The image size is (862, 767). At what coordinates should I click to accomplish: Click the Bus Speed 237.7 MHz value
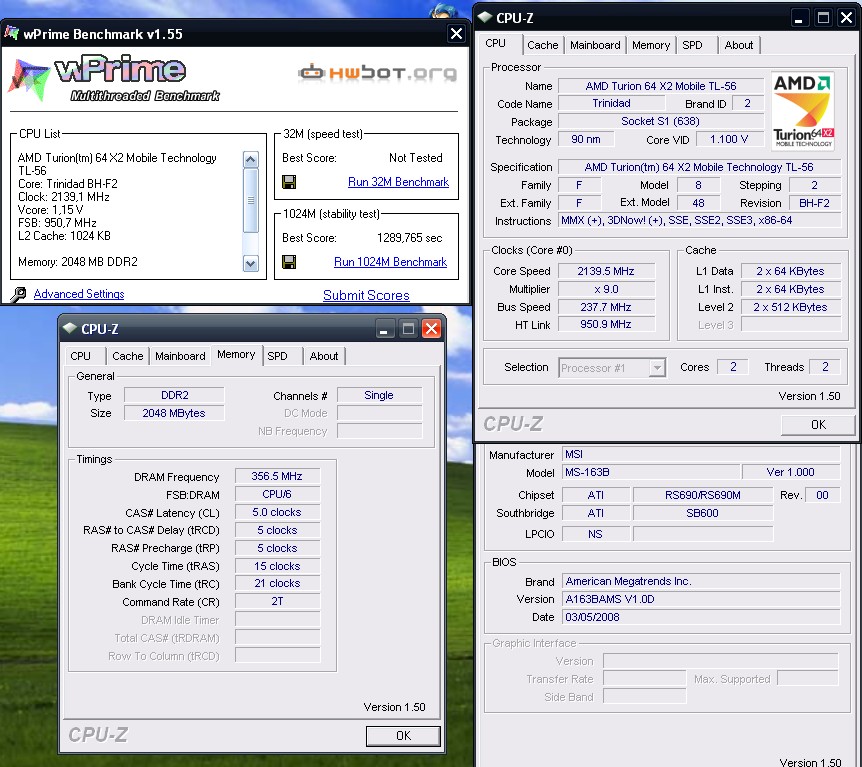(x=606, y=307)
